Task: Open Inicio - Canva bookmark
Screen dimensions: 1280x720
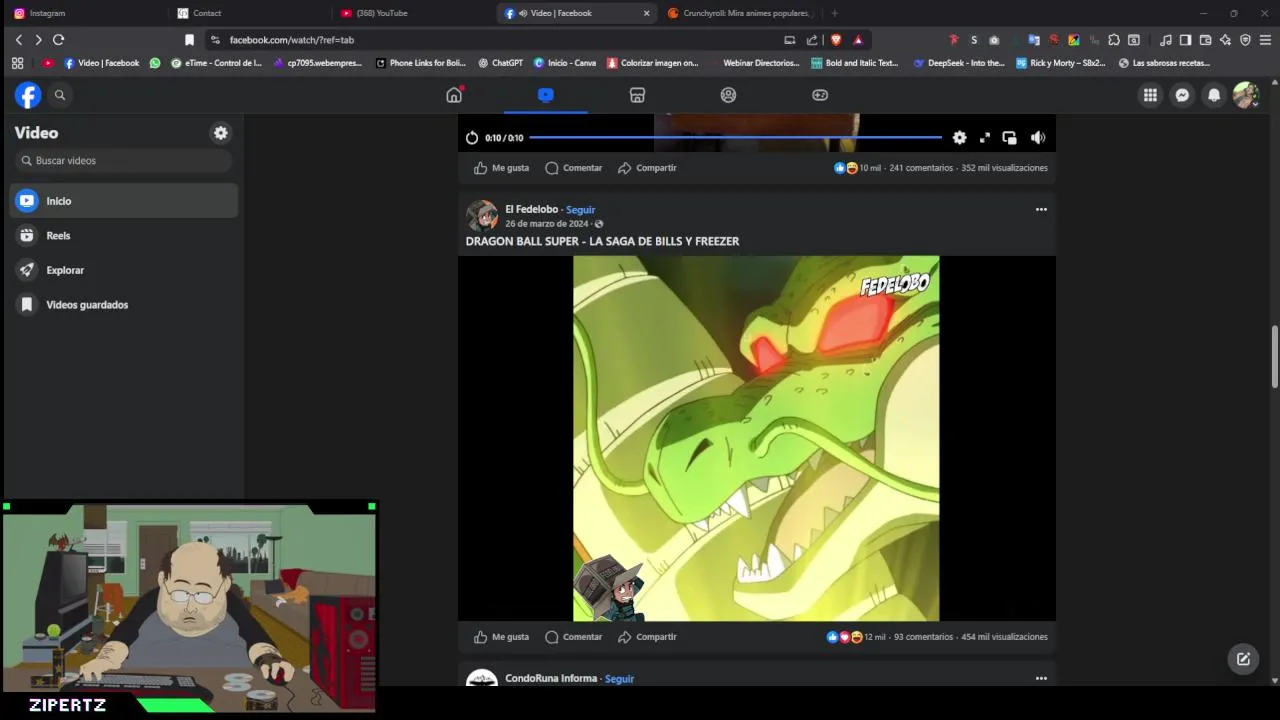Action: (x=565, y=63)
